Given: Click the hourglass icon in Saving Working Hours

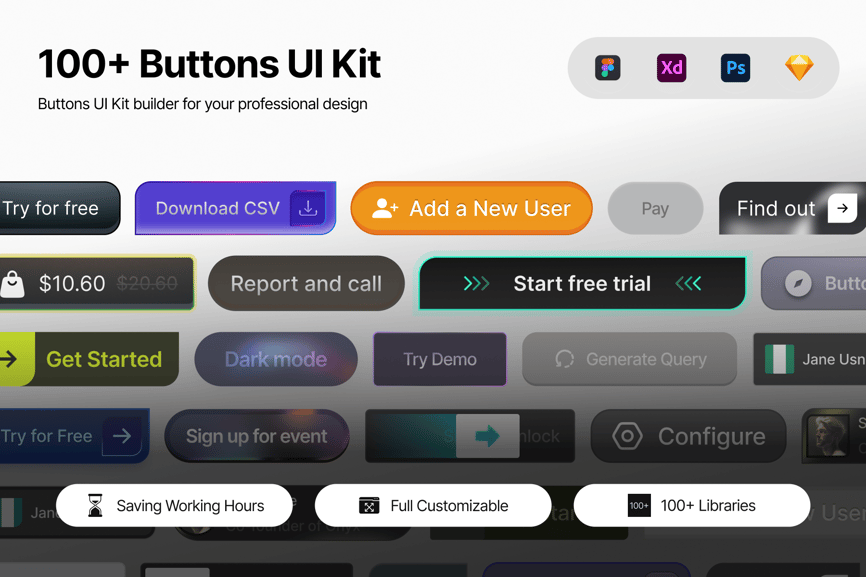Looking at the screenshot, I should 95,505.
